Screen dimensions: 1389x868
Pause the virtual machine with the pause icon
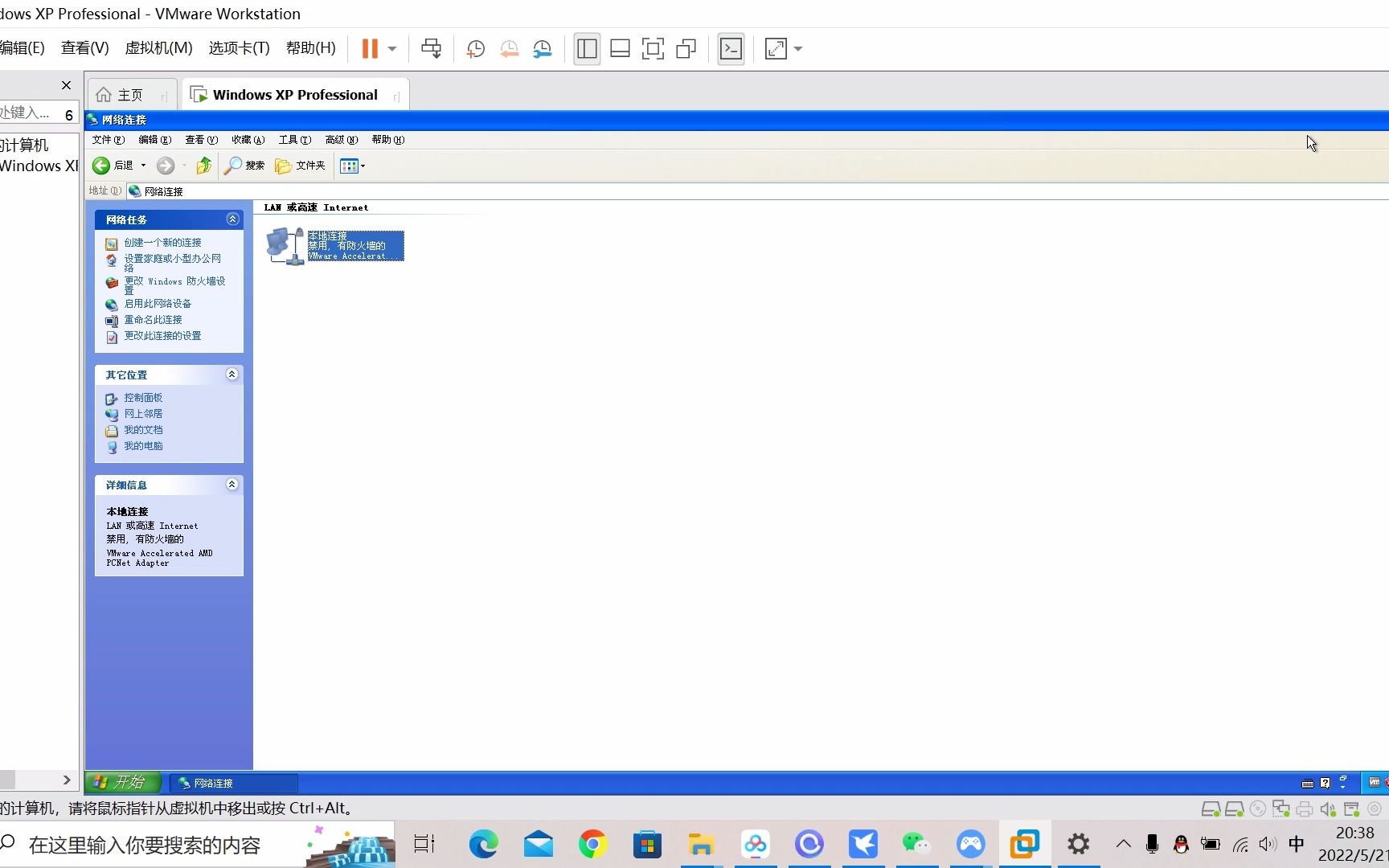tap(370, 49)
